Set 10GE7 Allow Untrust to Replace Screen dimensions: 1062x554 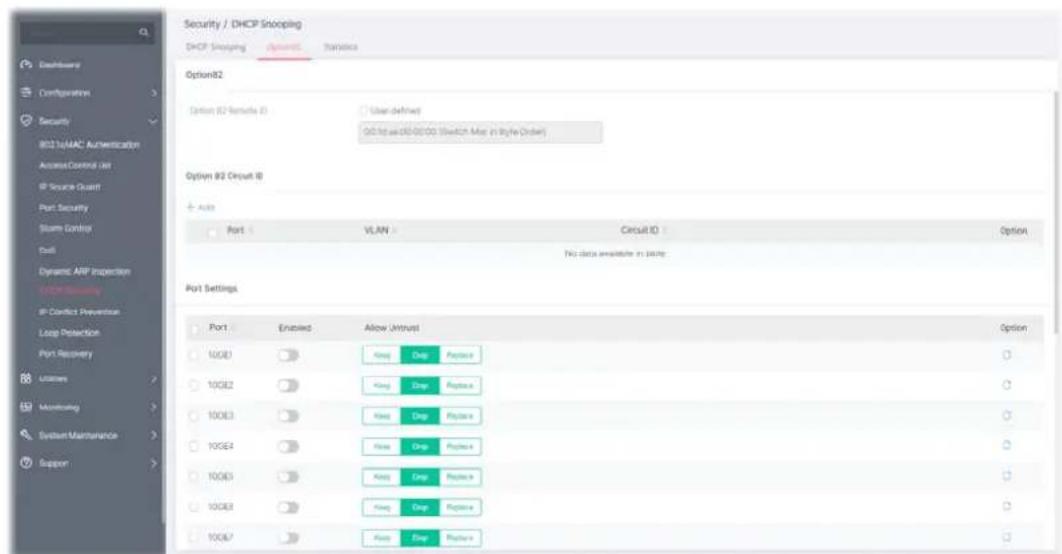[460, 538]
